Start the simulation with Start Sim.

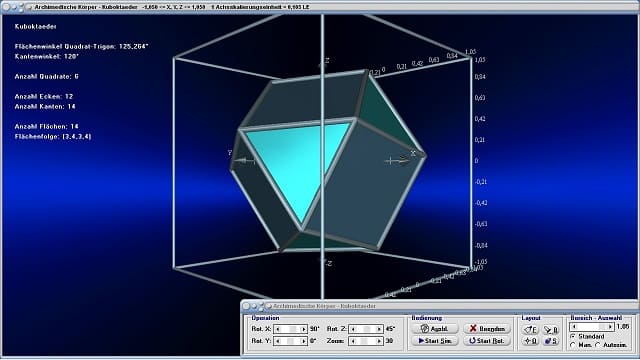[x=435, y=340]
